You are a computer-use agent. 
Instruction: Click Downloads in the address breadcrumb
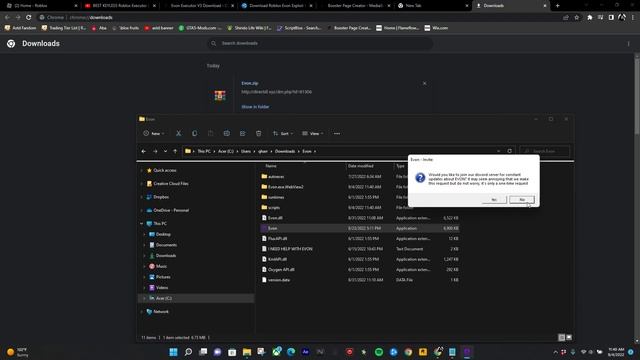tap(285, 151)
